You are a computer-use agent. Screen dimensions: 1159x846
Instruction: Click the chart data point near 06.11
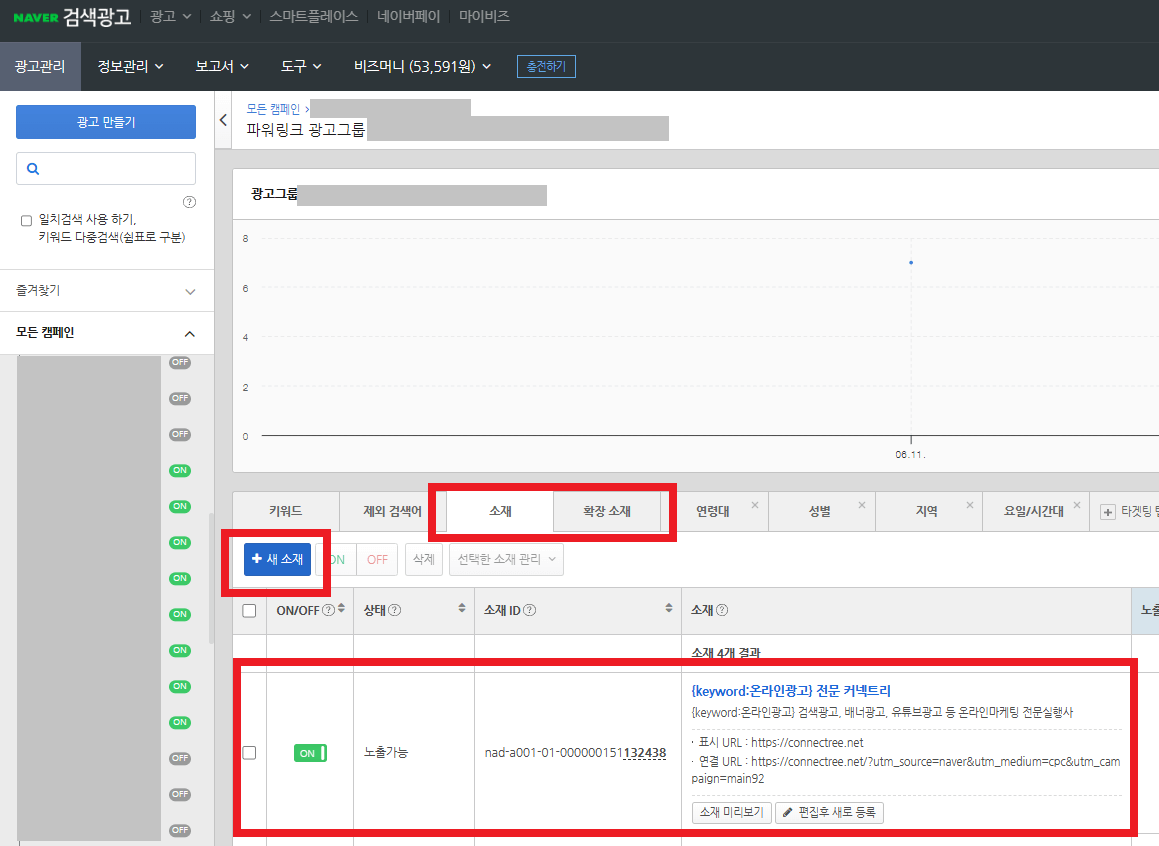point(911,262)
